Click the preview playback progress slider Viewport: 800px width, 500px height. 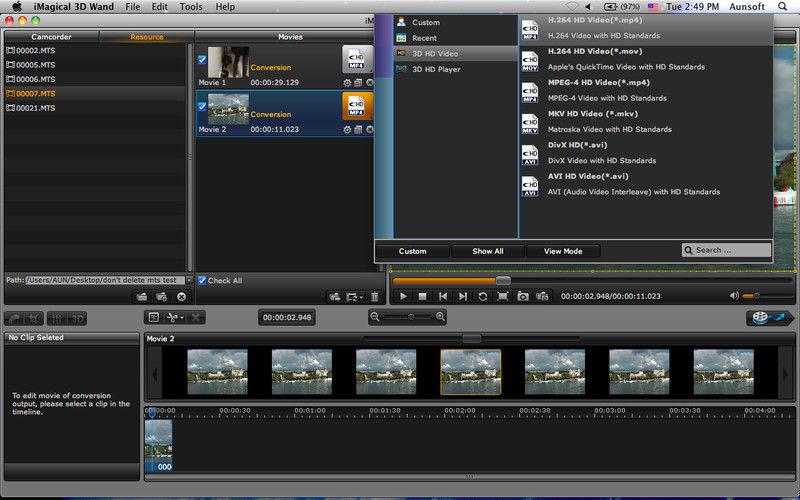pos(592,281)
